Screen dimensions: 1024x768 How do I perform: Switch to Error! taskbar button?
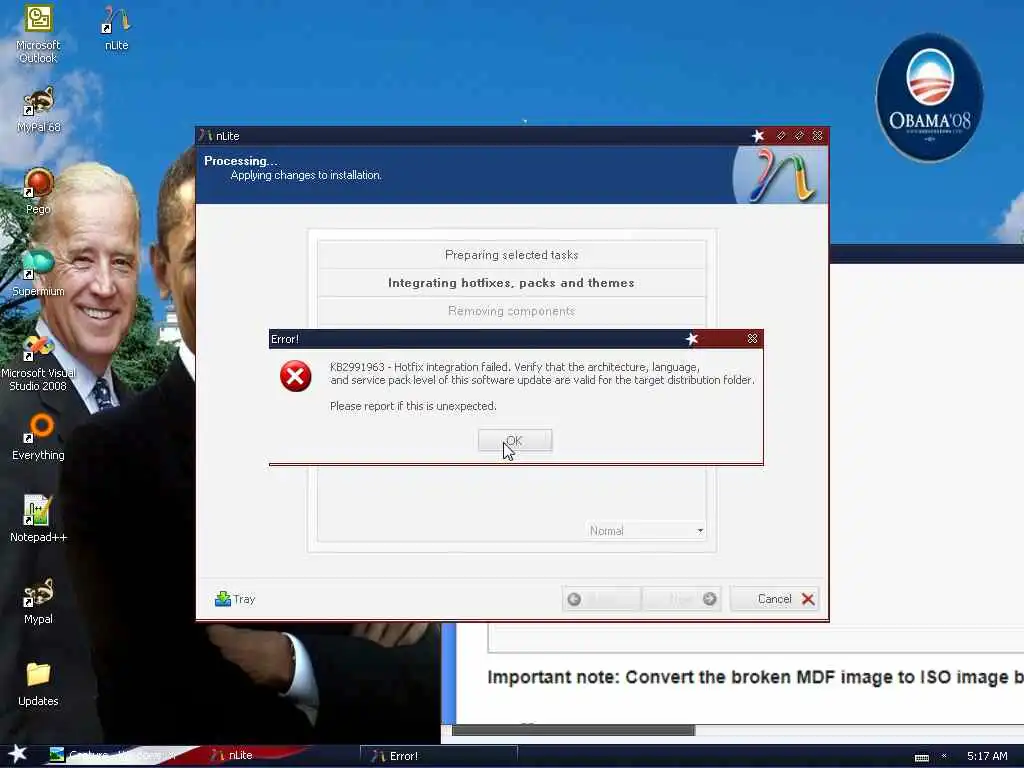coord(438,756)
